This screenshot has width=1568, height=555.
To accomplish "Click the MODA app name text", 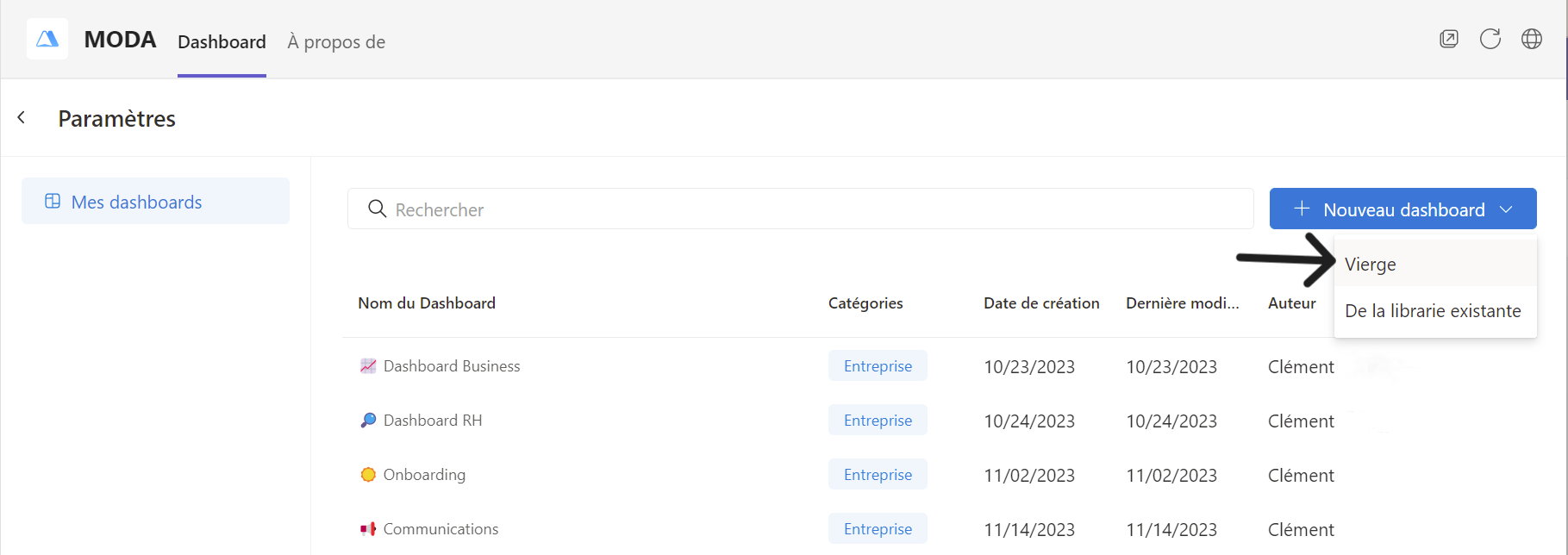I will click(x=120, y=40).
